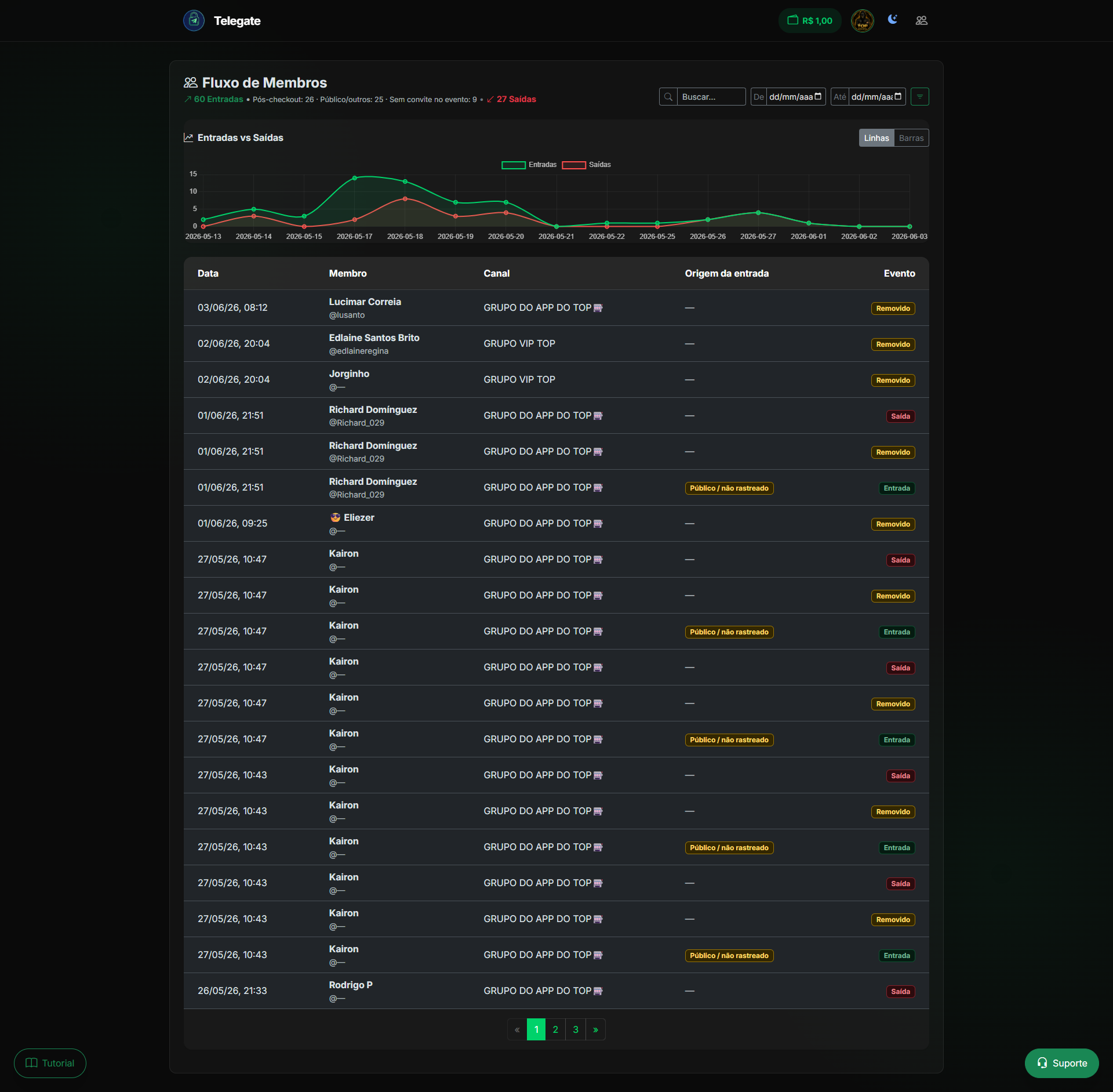This screenshot has height=1092, width=1113.
Task: Switch chart to Linhas view
Action: coord(876,138)
